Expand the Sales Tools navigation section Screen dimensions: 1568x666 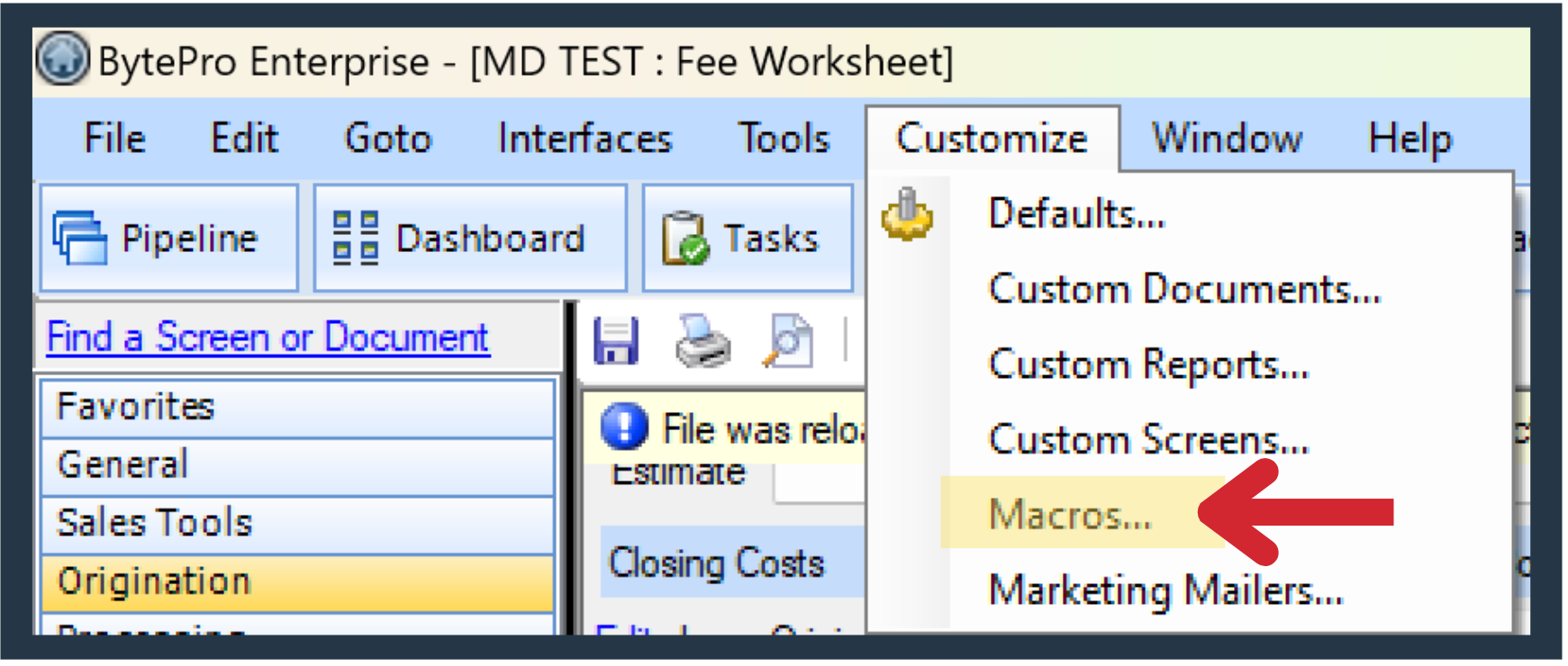297,523
